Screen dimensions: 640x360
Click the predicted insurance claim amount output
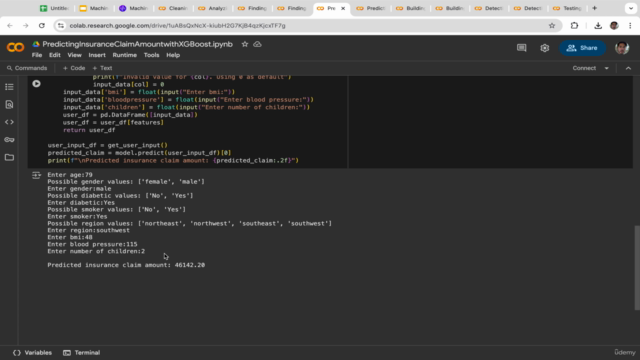[126, 265]
